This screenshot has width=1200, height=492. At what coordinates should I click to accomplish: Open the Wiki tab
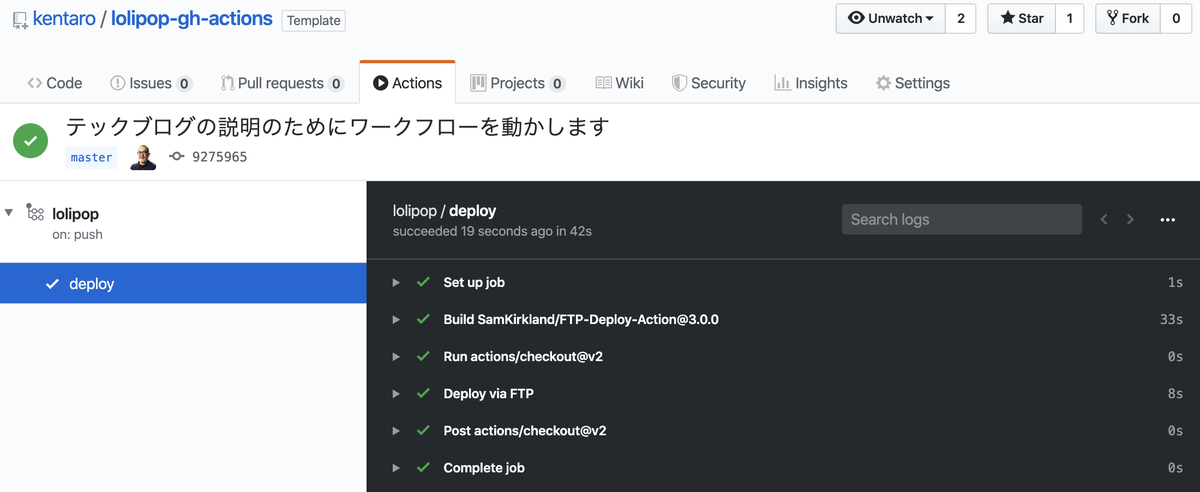click(x=619, y=83)
